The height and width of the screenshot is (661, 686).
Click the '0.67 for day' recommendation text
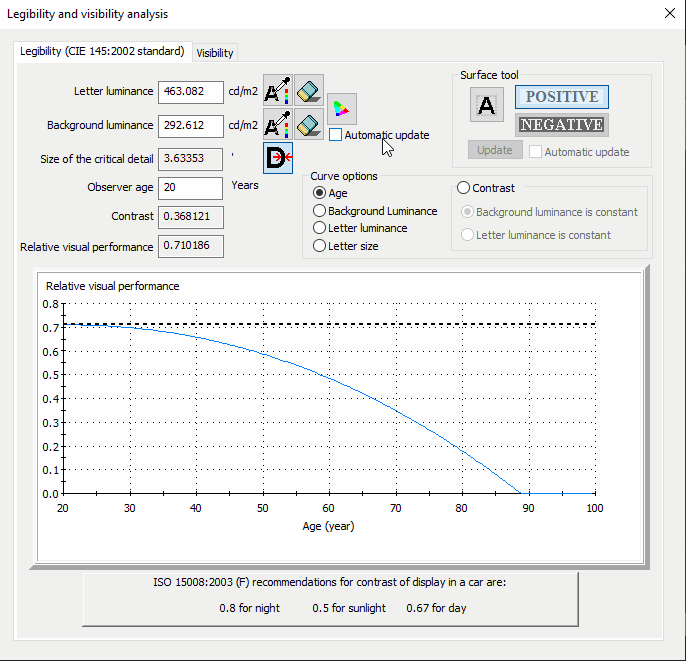tap(436, 608)
